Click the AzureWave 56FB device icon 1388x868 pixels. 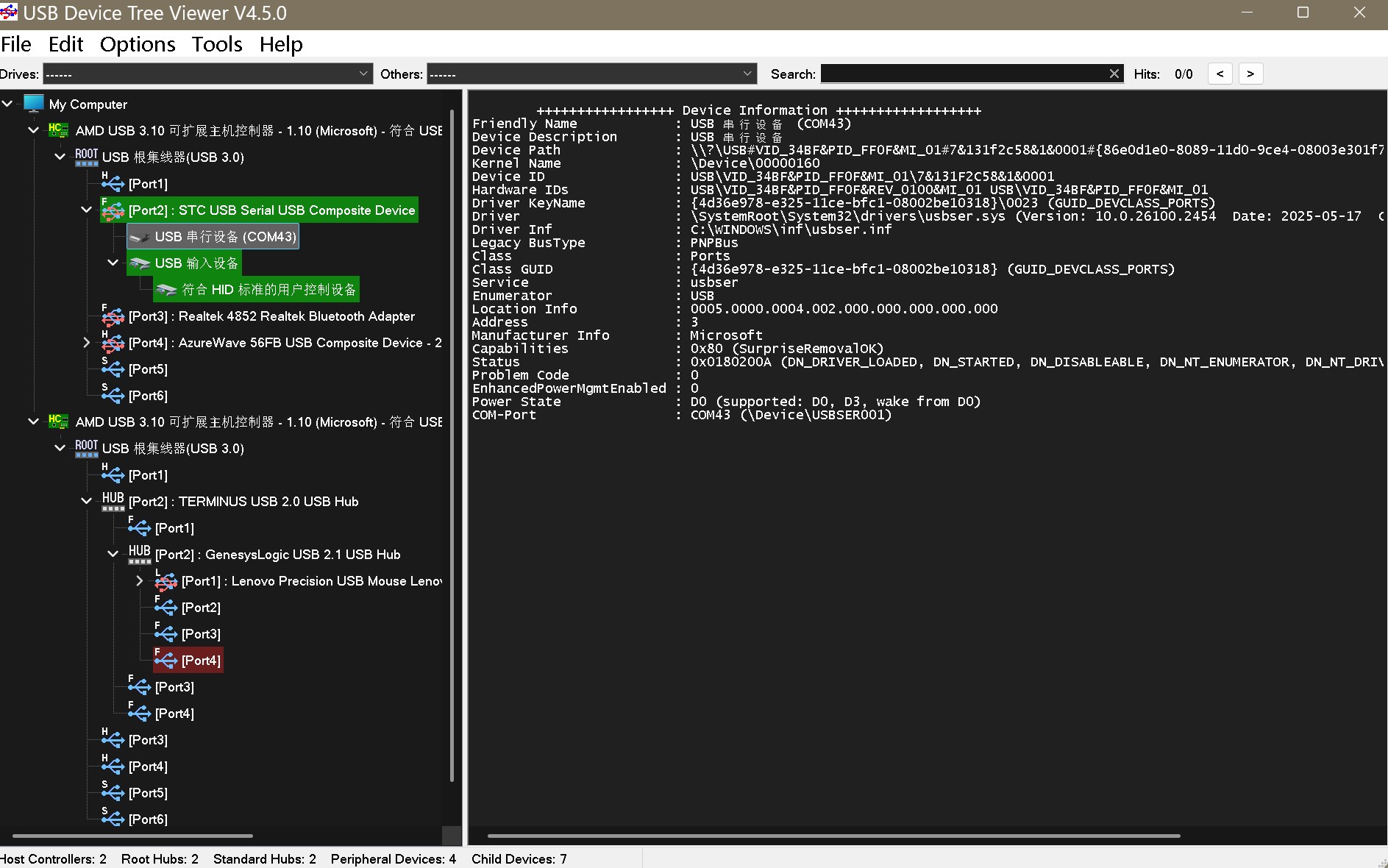click(113, 343)
